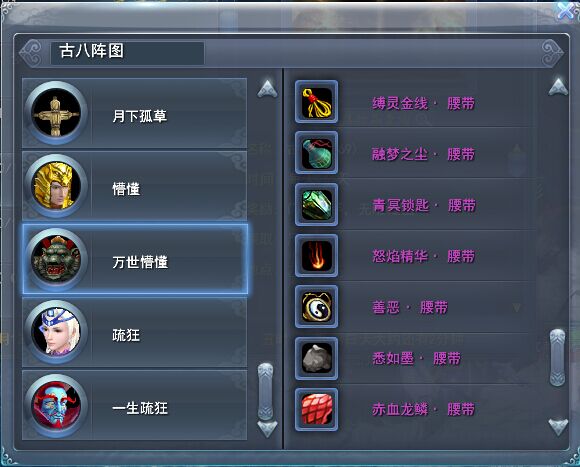Select the 万世懵懂 boss entry

[x=135, y=259]
